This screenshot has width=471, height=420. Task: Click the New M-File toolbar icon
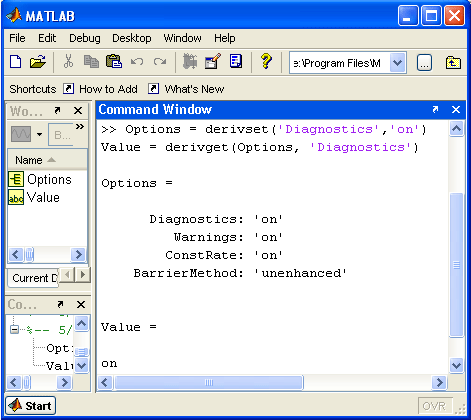(x=16, y=62)
